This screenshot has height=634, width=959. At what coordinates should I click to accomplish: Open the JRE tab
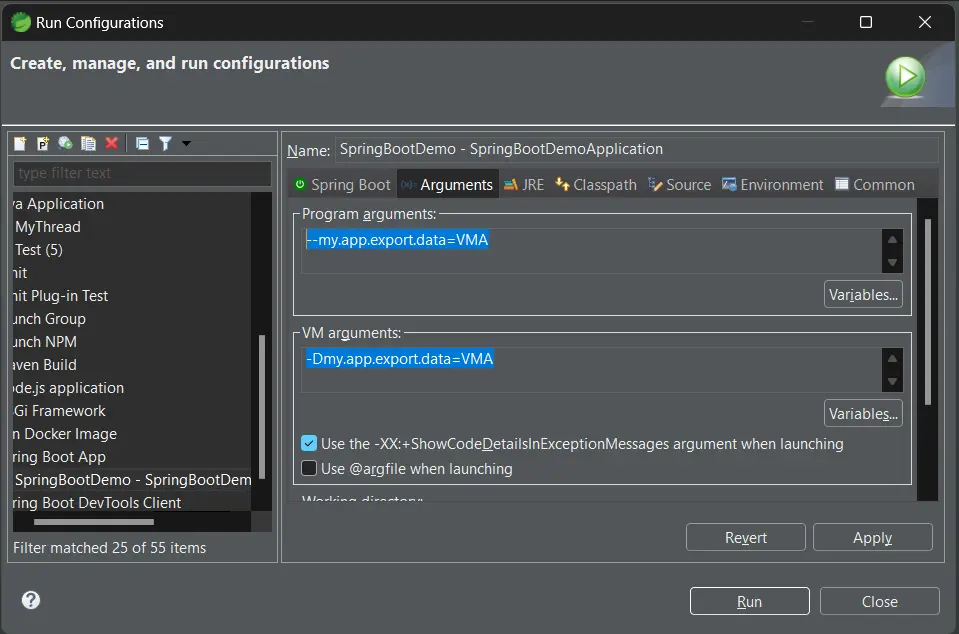point(524,185)
